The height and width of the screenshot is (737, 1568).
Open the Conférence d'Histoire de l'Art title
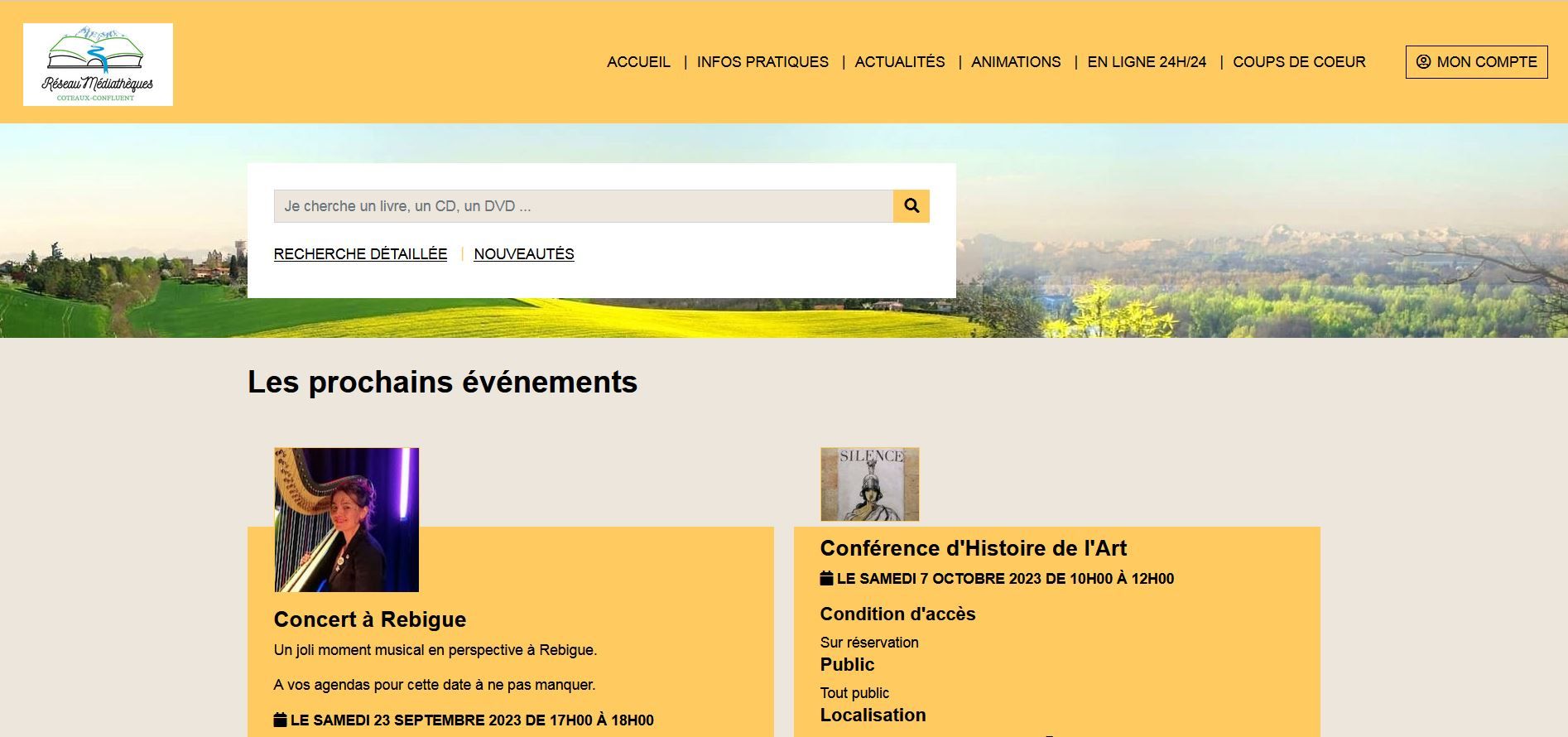[x=974, y=548]
